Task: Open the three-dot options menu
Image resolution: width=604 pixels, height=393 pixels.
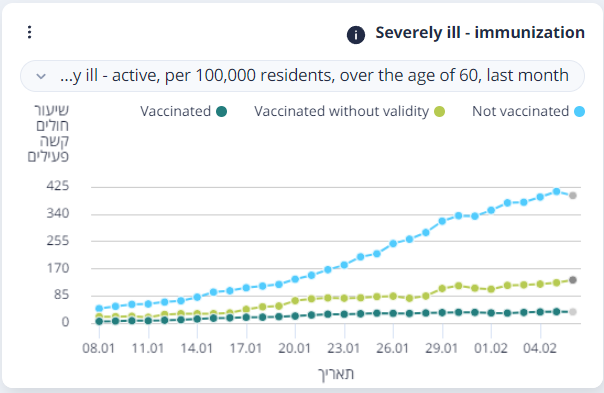Action: pos(30,32)
